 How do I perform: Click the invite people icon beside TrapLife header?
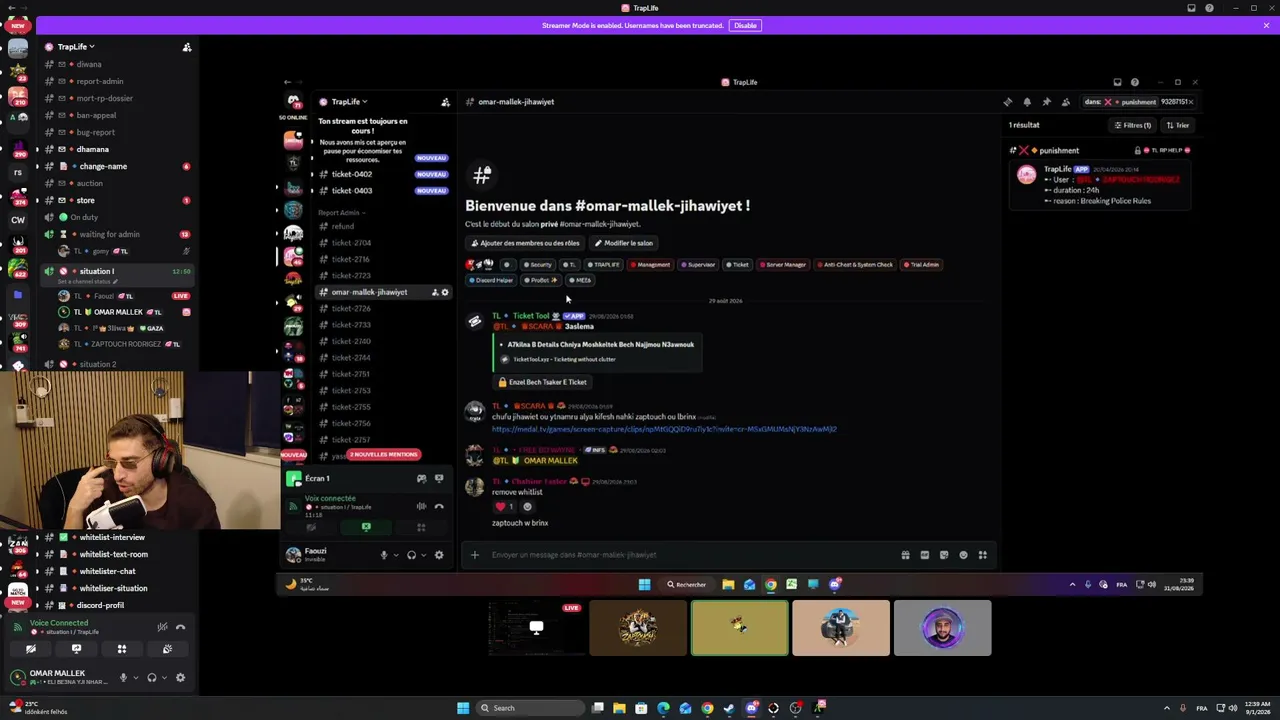click(x=187, y=47)
